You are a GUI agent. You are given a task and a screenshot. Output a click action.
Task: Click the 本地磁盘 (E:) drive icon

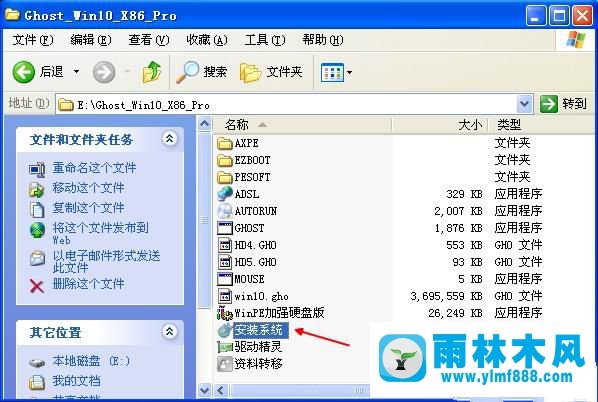coord(37,362)
